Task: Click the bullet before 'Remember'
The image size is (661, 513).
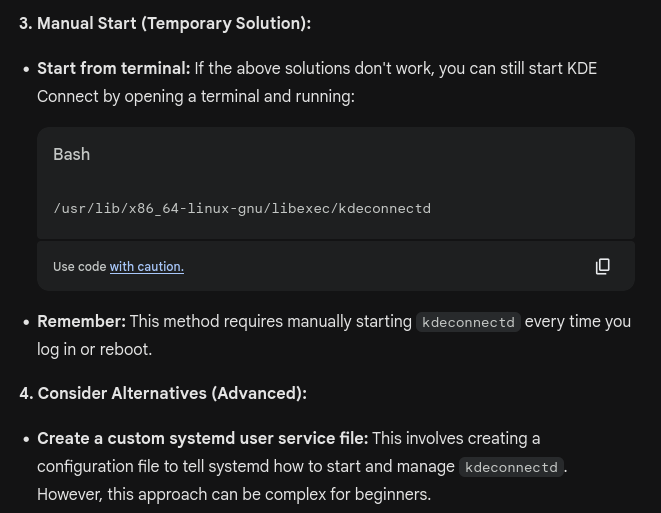Action: point(26,322)
